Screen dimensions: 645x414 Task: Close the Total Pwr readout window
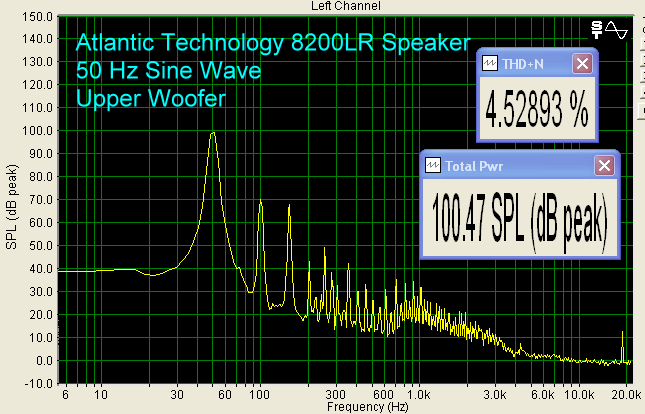(x=605, y=164)
